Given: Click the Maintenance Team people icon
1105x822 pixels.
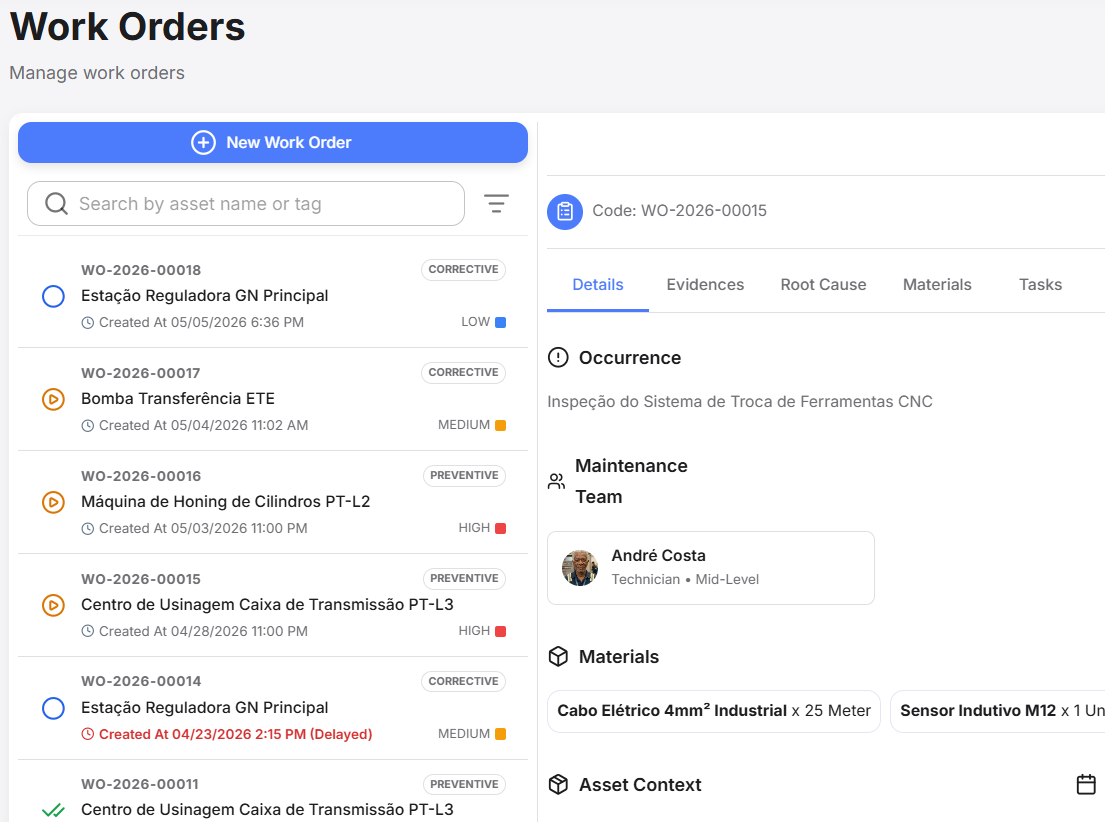Looking at the screenshot, I should (556, 481).
